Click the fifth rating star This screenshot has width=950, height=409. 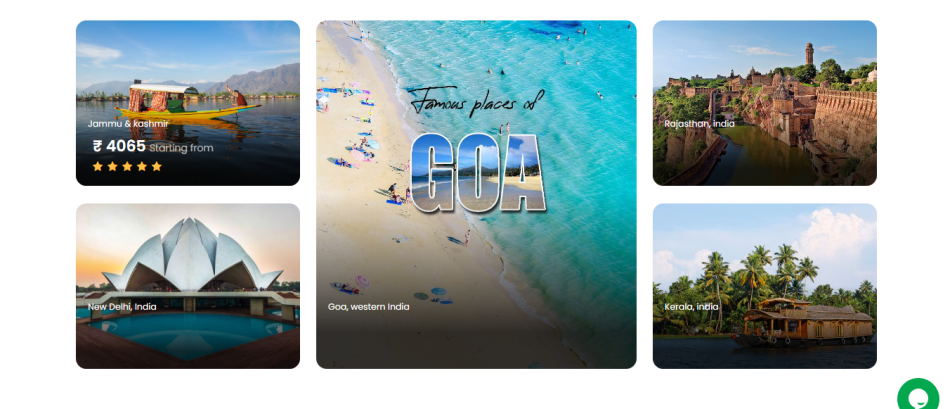[x=156, y=166]
